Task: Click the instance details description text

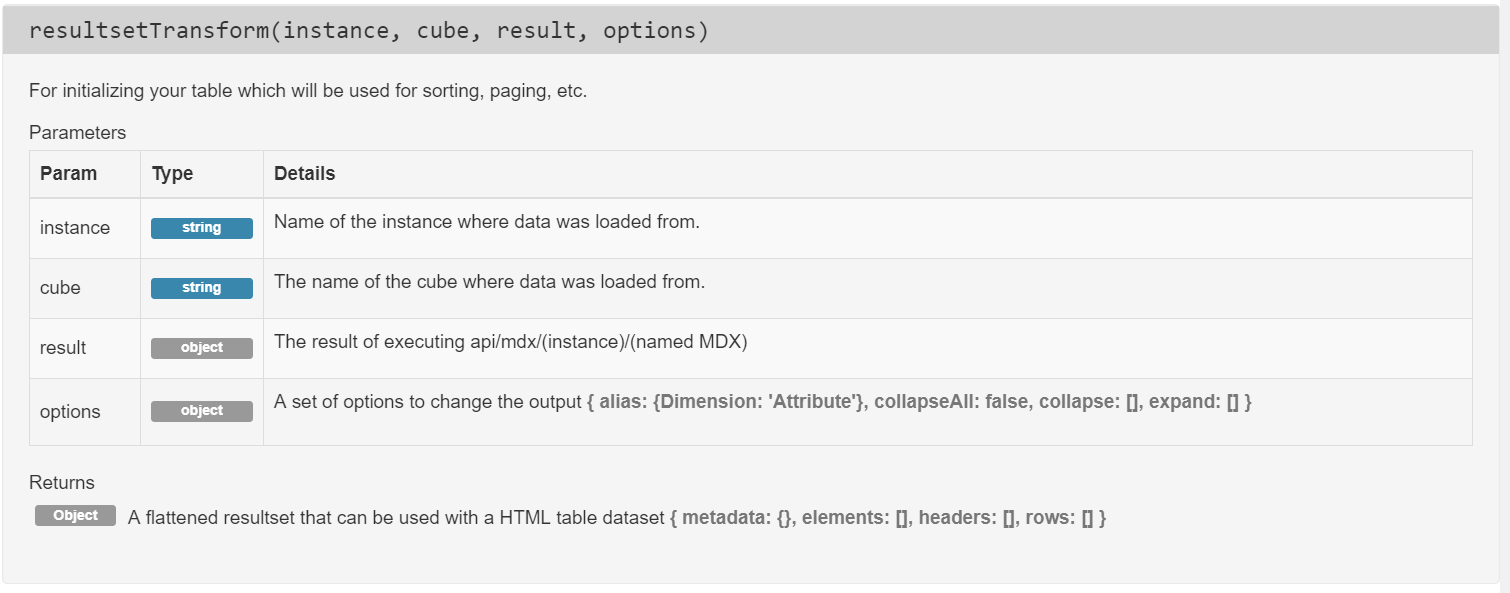Action: (x=486, y=222)
